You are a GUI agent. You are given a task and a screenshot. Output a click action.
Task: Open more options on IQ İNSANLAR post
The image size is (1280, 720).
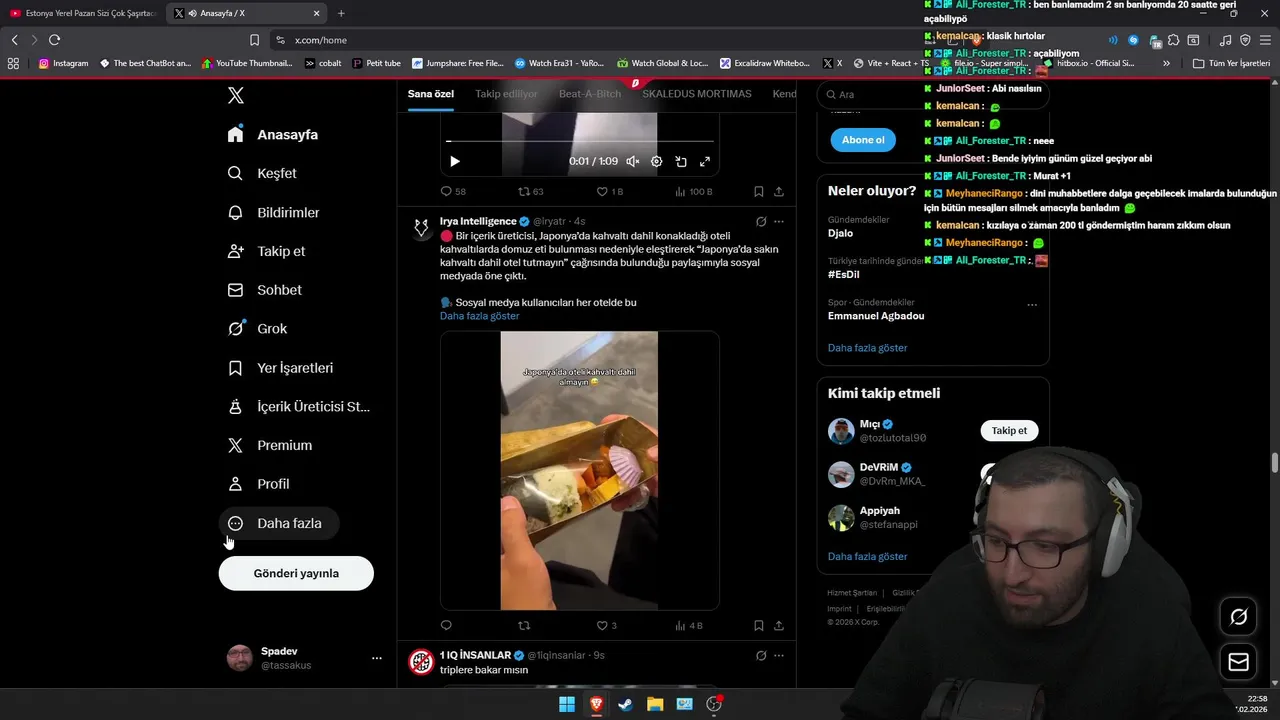coord(779,655)
